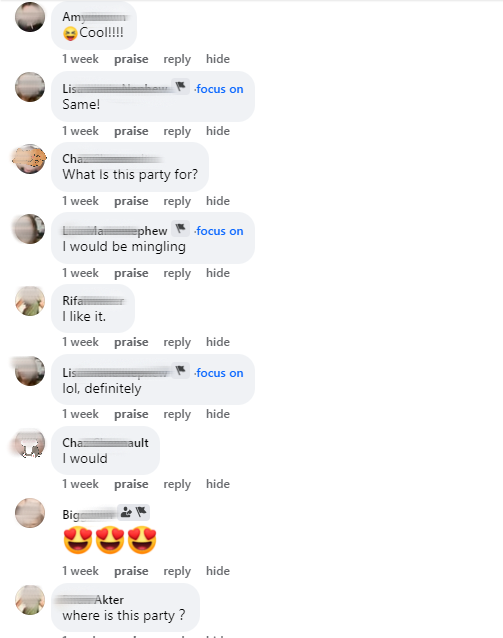Click 'focus on' beside 'lol, definitely' comment
Viewport: 503px width, 638px height.
pyautogui.click(x=219, y=373)
